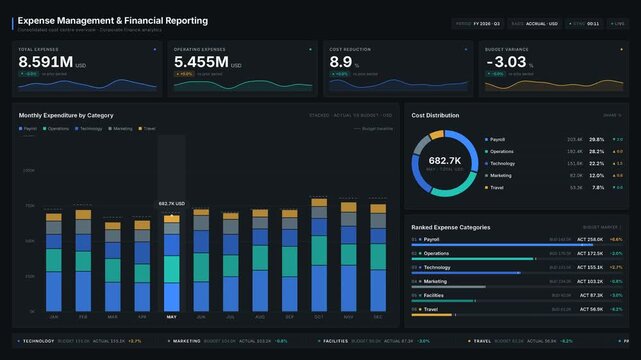Toggle Marketing series in bar chart legend

pyautogui.click(x=120, y=128)
